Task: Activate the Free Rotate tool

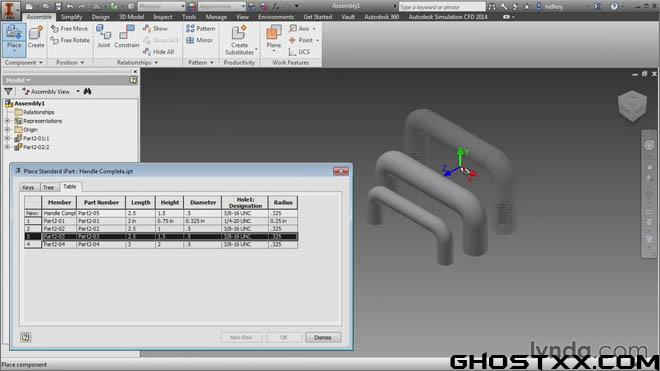Action: pos(70,40)
